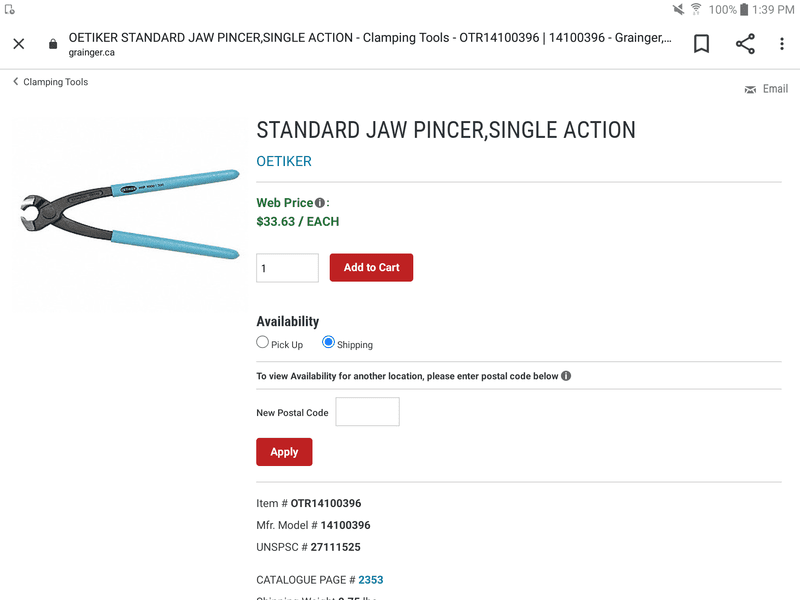Screen dimensions: 800x600
Task: Select UNSPSC number 27111525
Action: (335, 547)
